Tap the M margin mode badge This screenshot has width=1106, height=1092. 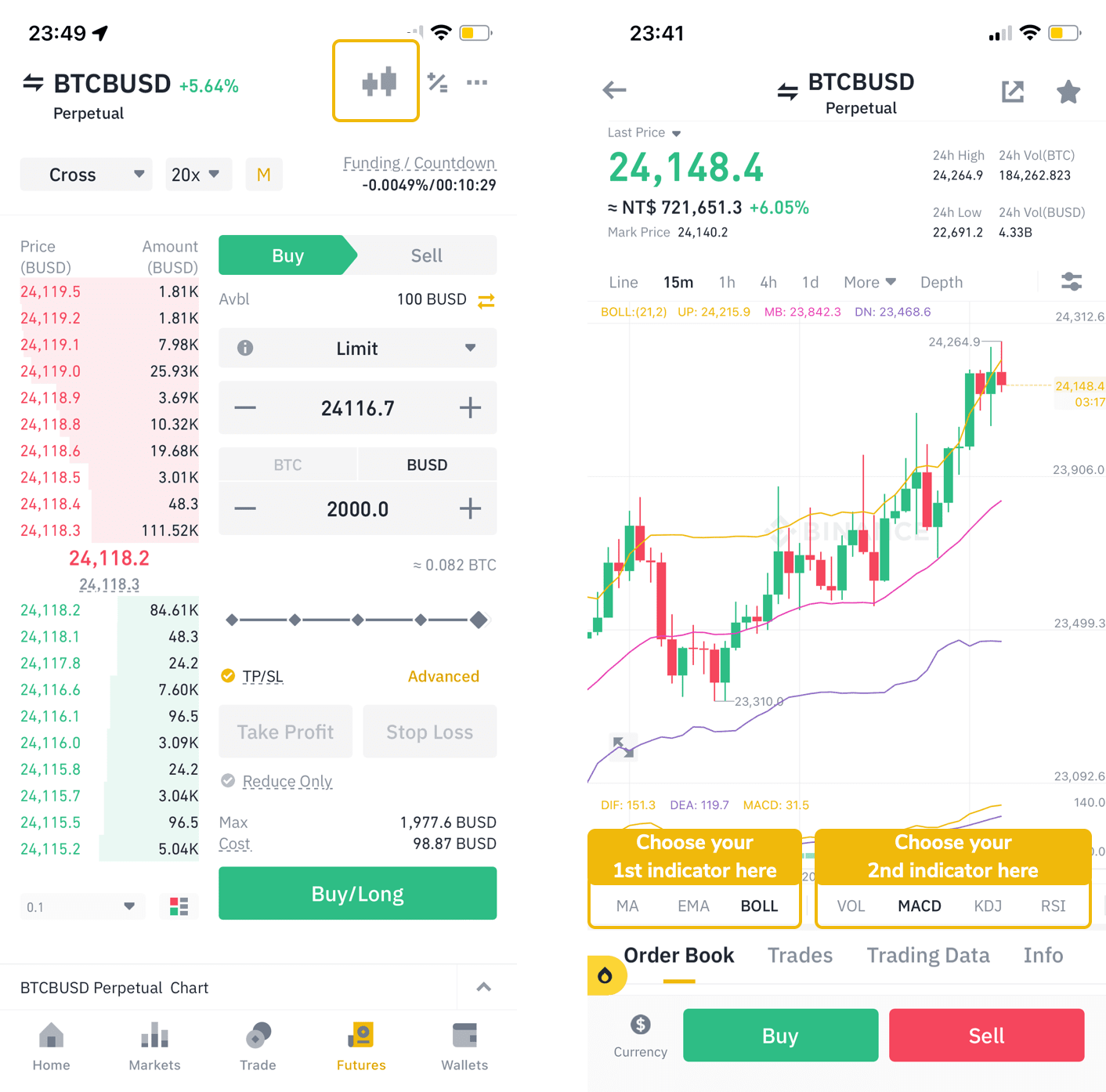click(x=264, y=175)
